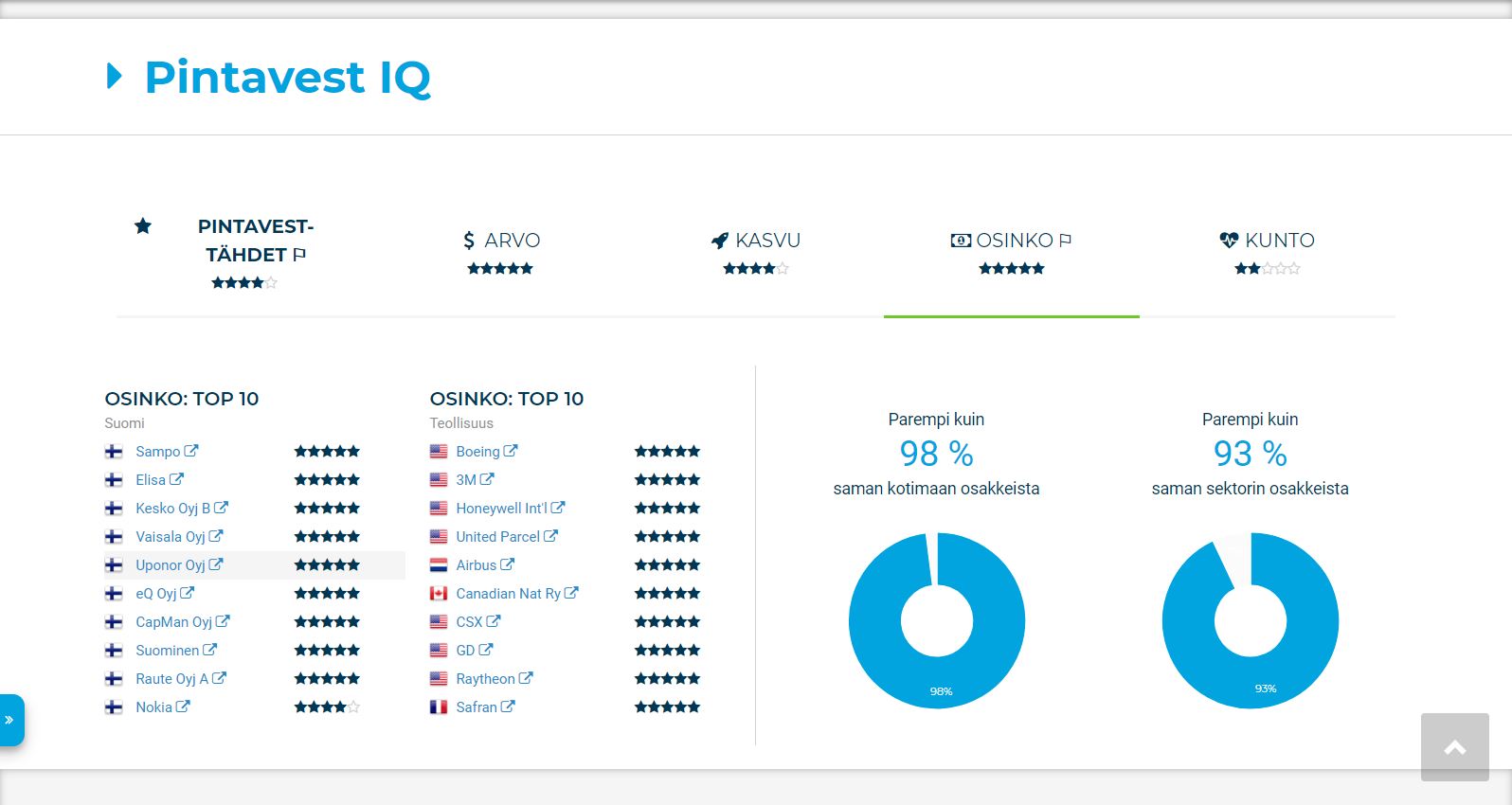
Task: Click the US flag next to Boeing
Action: coord(439,452)
